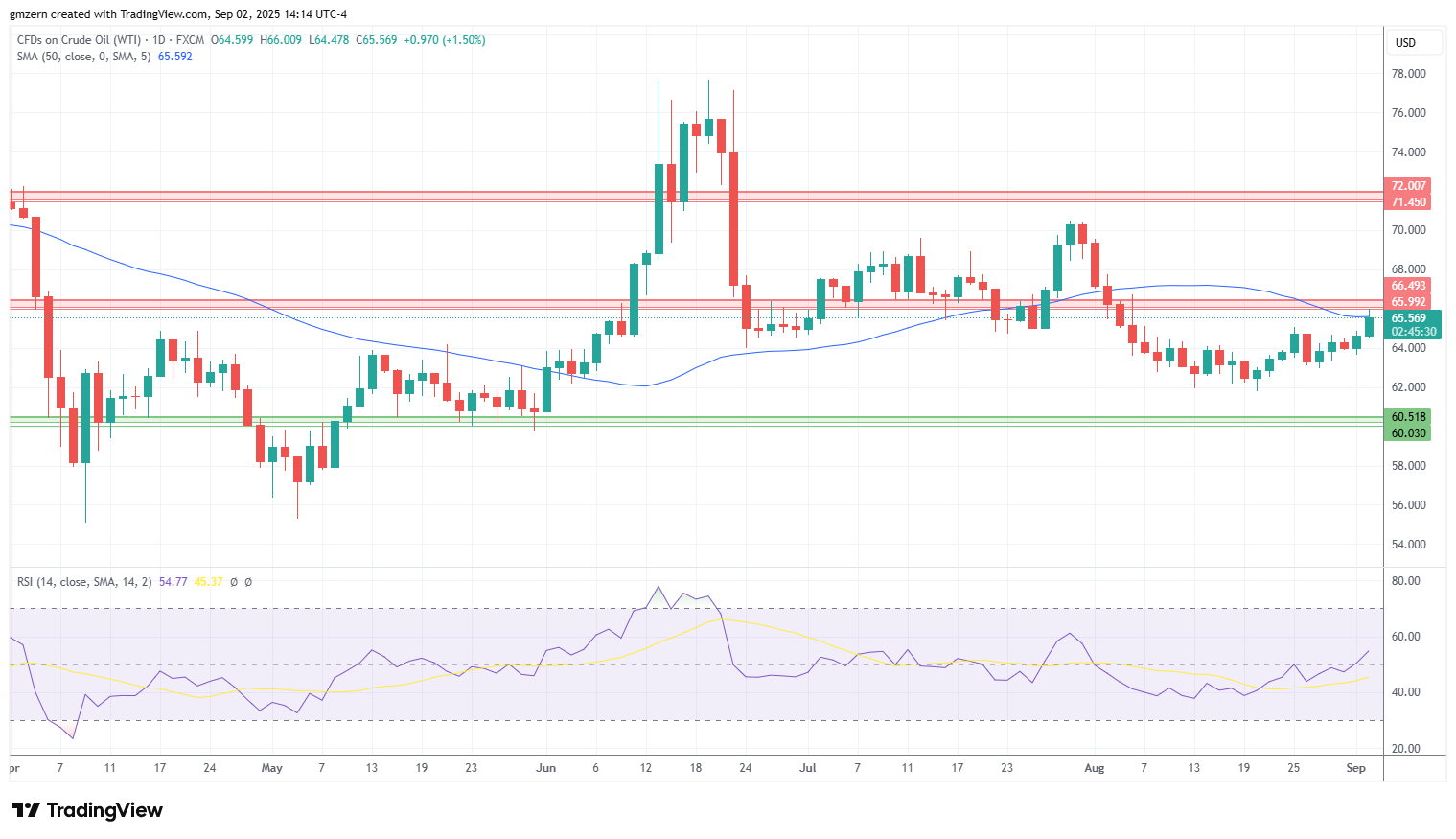Click the 78.000 price axis tick

tap(1408, 74)
